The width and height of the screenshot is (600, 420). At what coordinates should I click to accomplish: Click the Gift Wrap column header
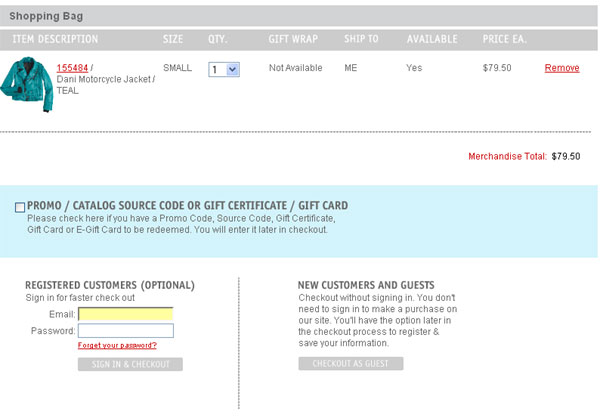(x=292, y=40)
